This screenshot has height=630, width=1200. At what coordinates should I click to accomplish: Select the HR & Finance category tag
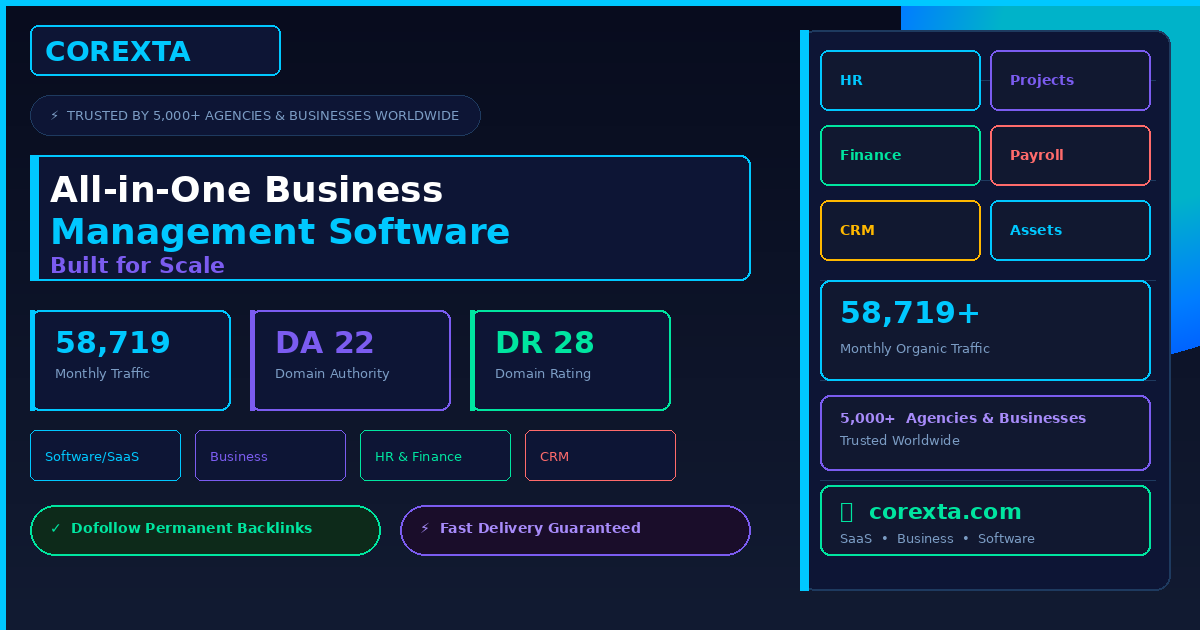tap(435, 456)
